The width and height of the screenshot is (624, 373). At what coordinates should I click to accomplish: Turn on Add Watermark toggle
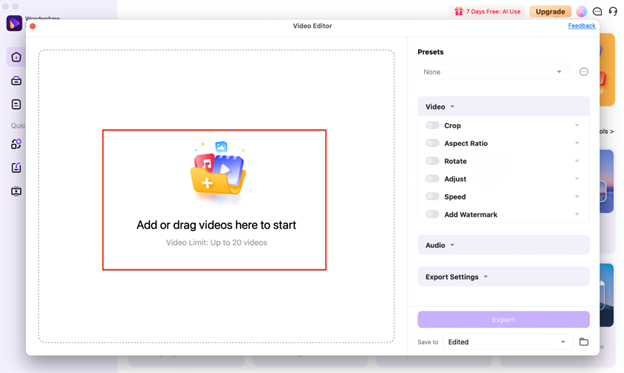[432, 214]
